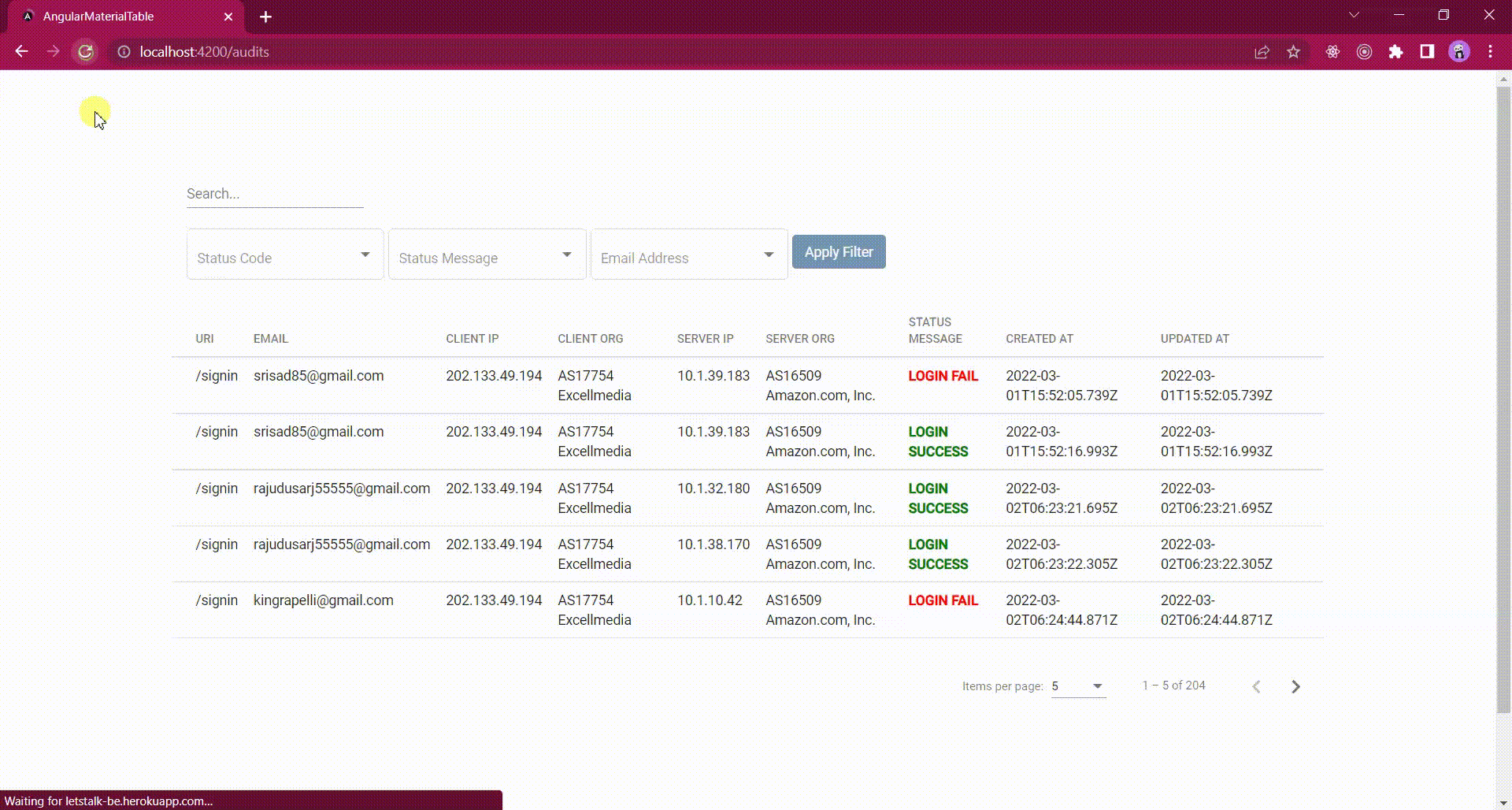
Task: Open a new browser tab
Action: point(265,17)
